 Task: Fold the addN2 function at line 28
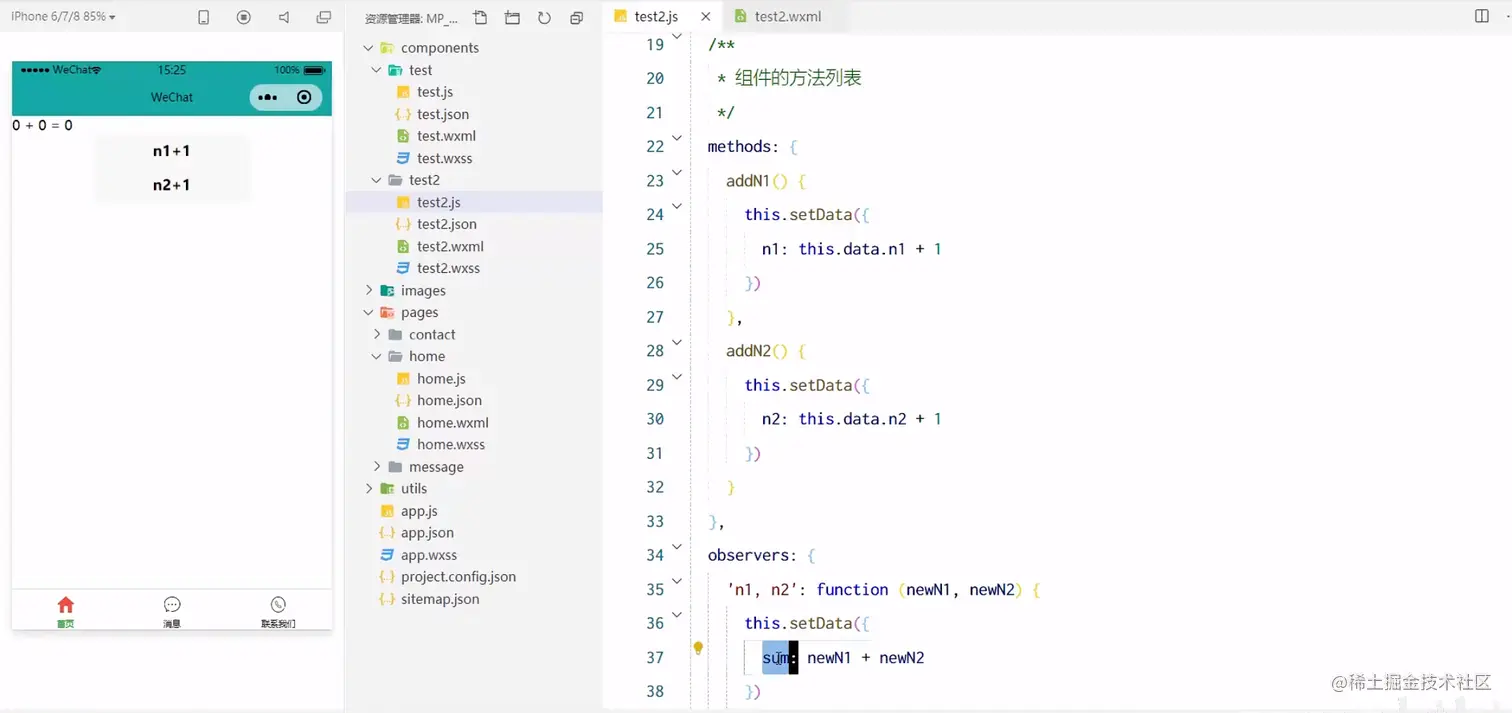coord(677,343)
